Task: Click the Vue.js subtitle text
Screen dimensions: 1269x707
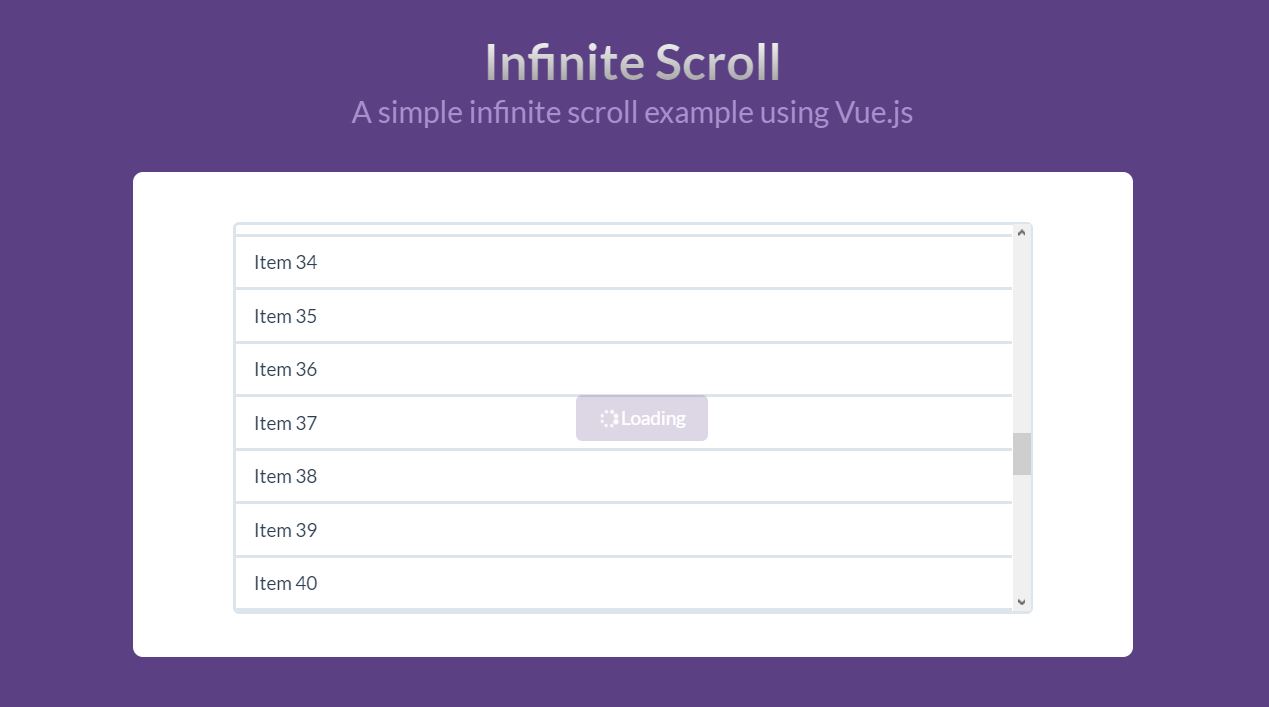Action: (x=632, y=112)
